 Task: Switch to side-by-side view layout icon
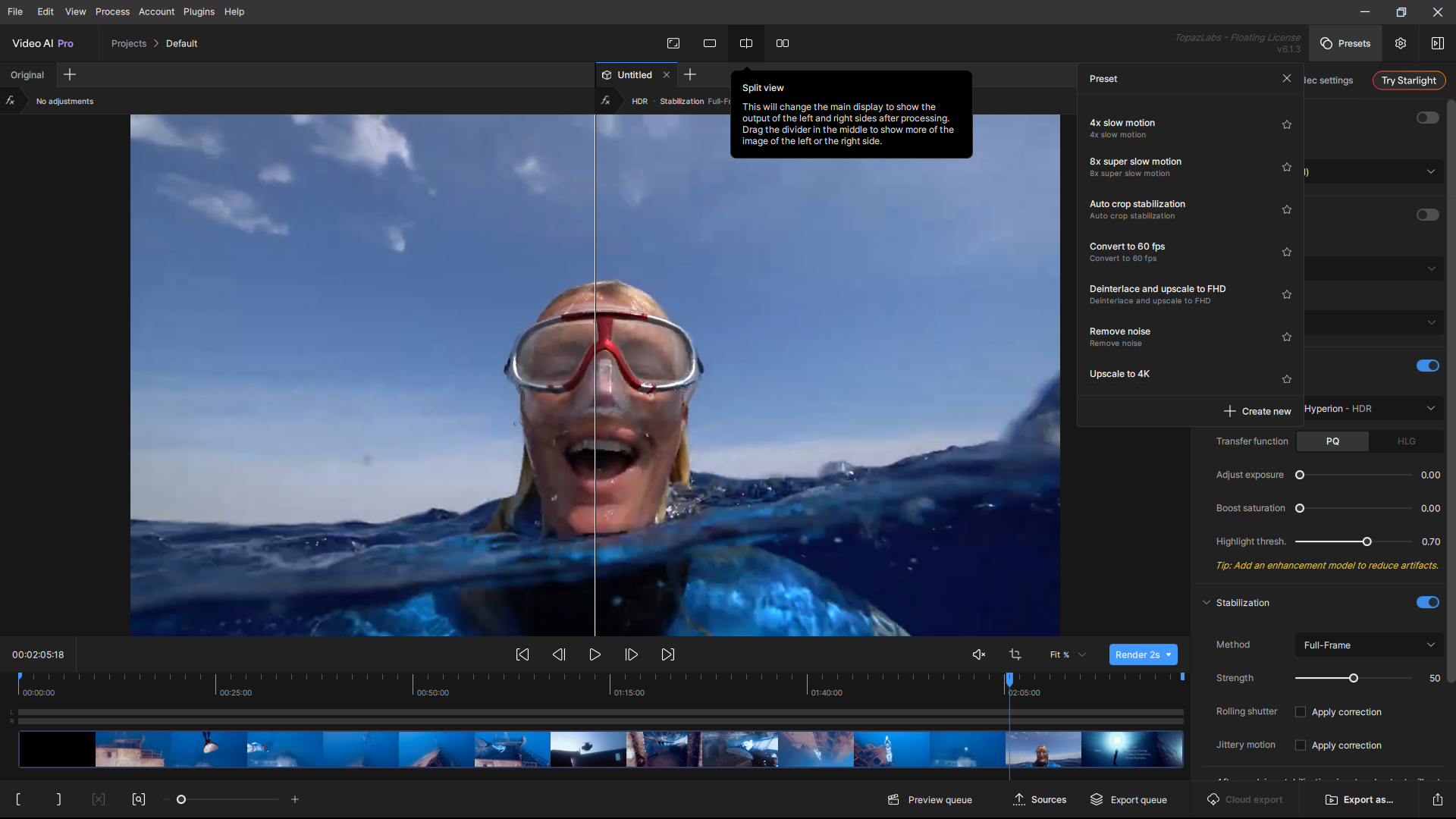[x=783, y=43]
